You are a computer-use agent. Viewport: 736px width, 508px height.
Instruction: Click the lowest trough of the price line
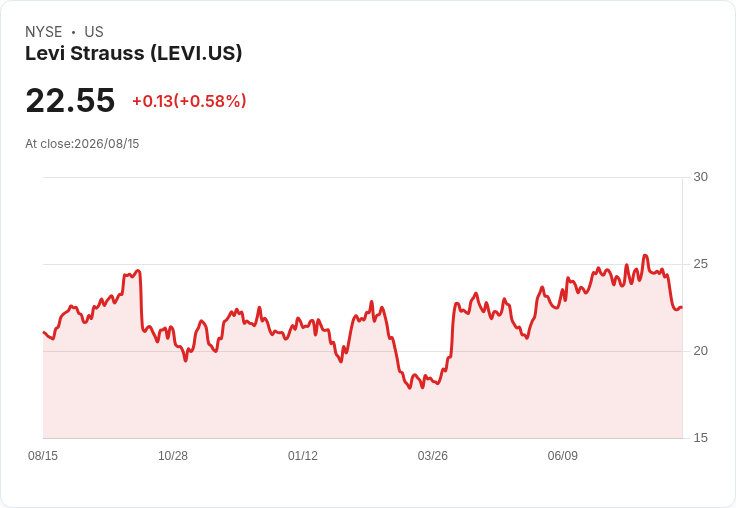pyautogui.click(x=409, y=387)
